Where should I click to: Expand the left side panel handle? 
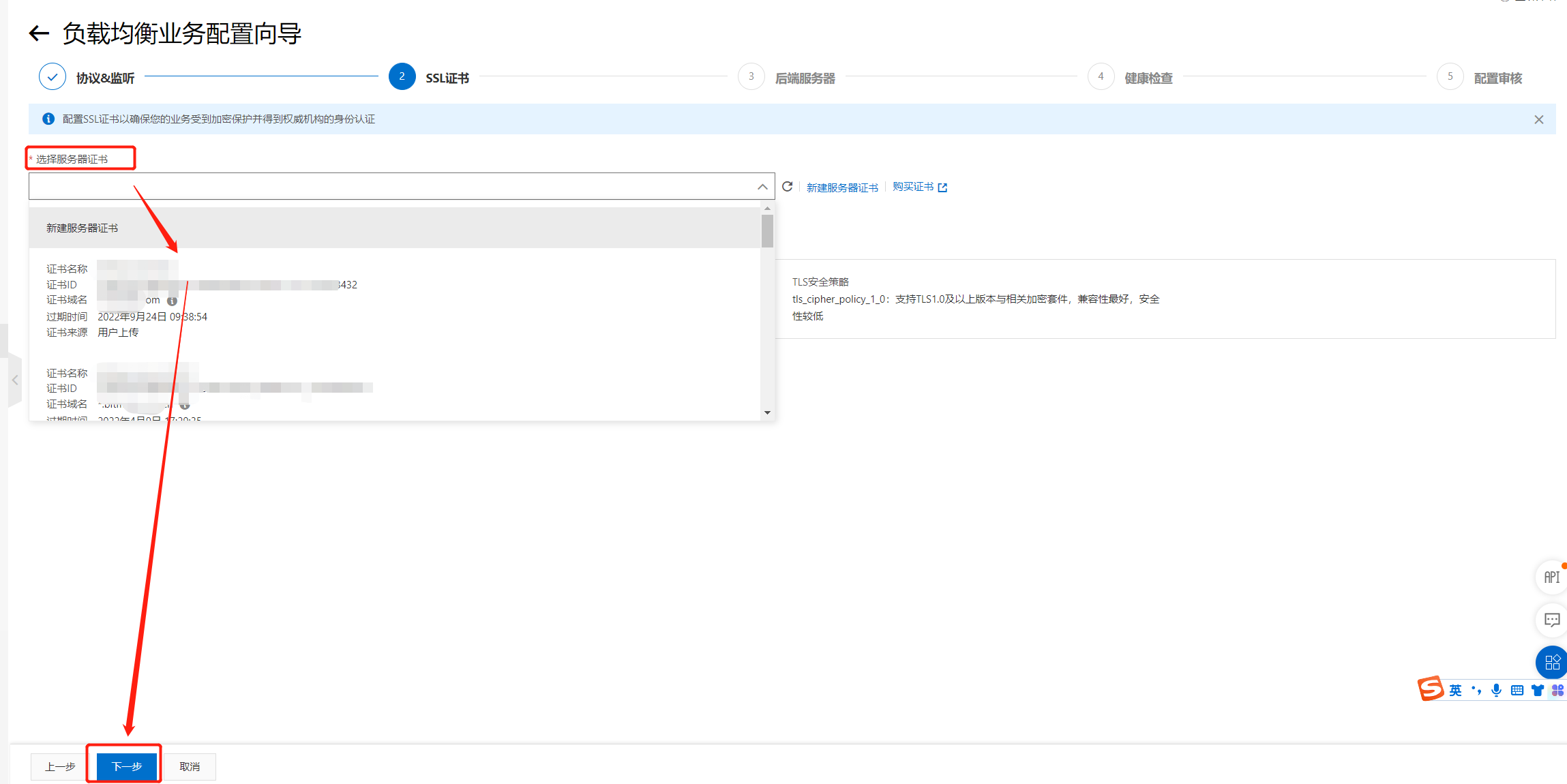[x=14, y=380]
